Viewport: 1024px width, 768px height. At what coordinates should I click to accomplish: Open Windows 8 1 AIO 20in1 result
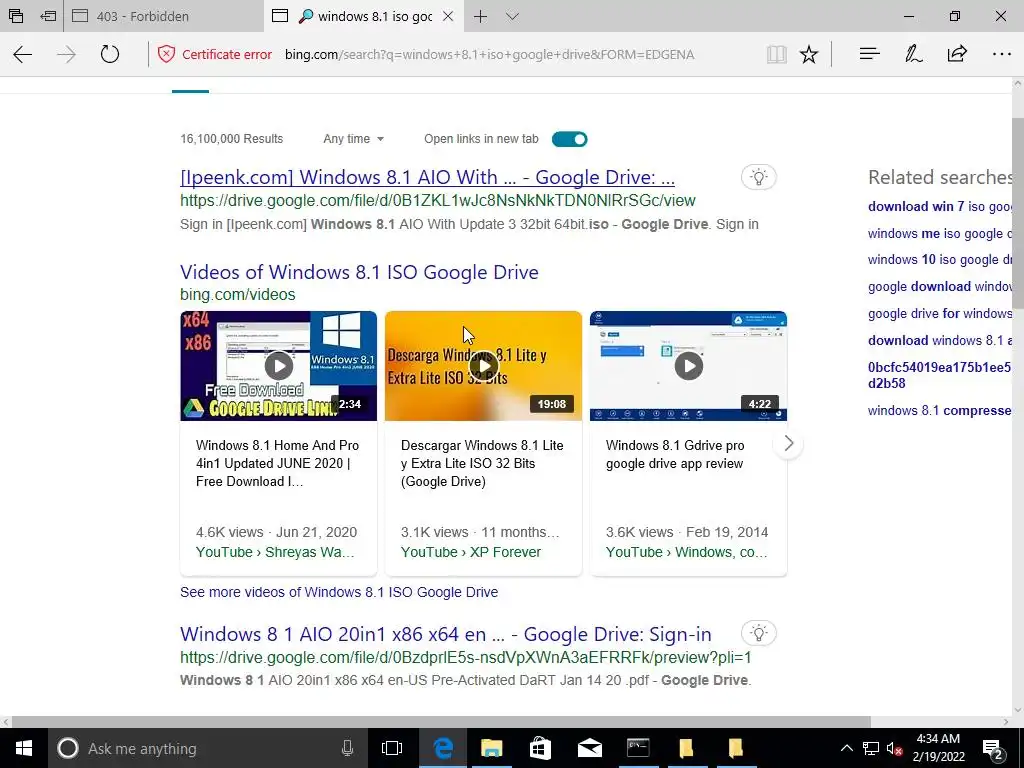pyautogui.click(x=445, y=634)
